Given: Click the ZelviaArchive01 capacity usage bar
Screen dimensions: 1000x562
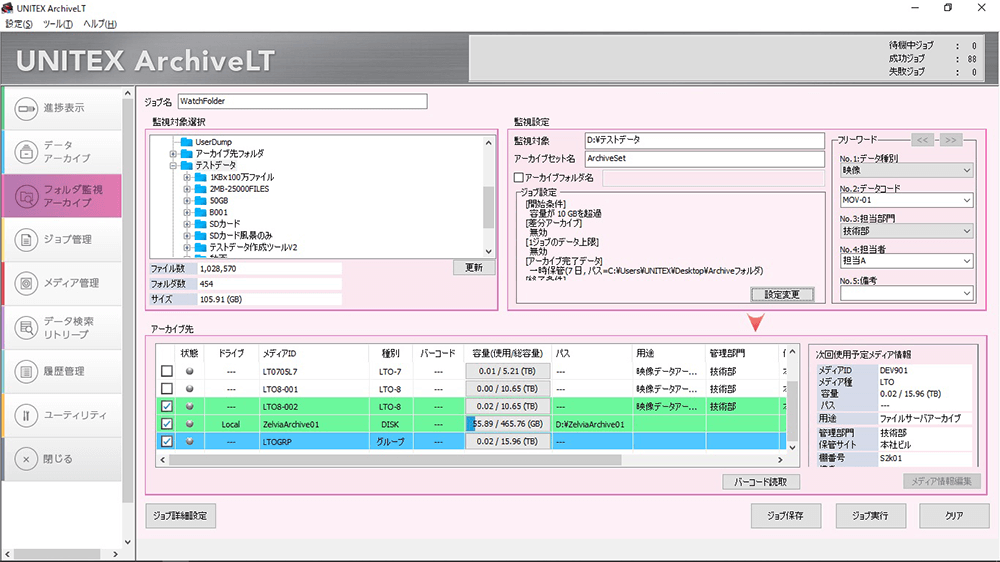Looking at the screenshot, I should 508,424.
